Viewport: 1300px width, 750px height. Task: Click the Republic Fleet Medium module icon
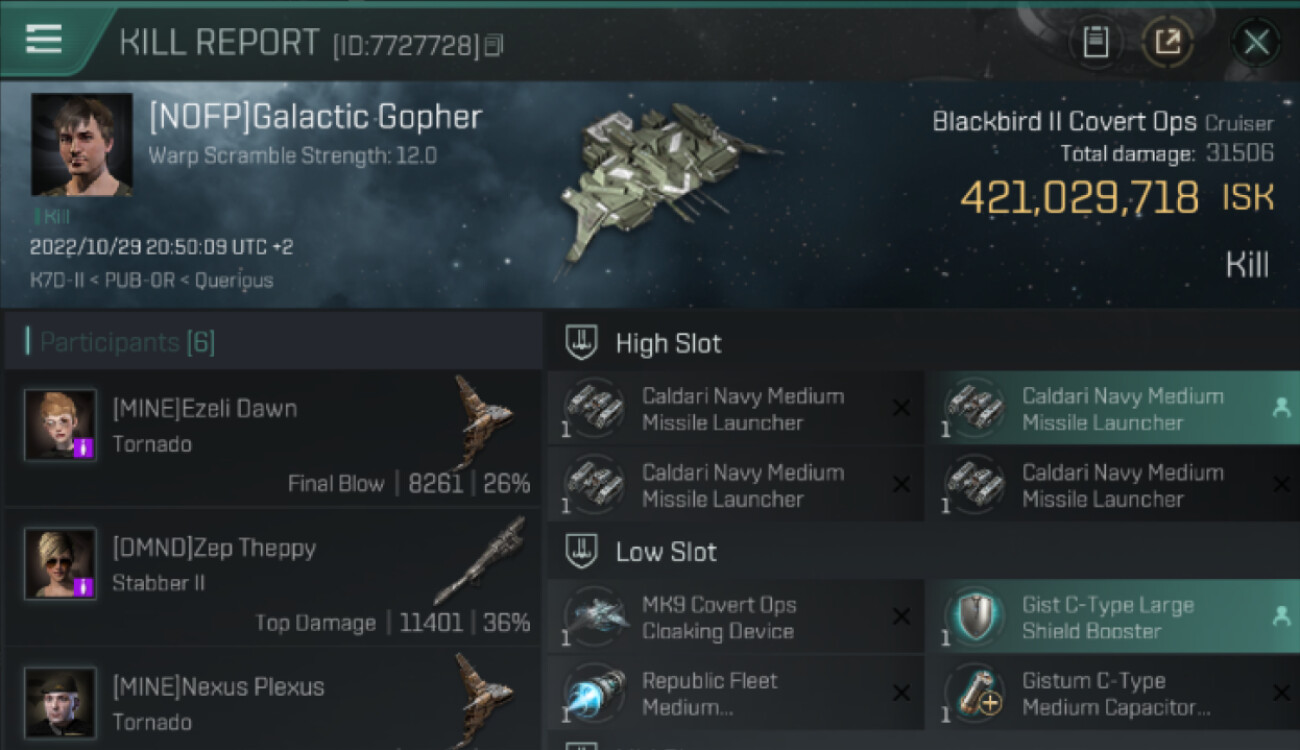(596, 693)
